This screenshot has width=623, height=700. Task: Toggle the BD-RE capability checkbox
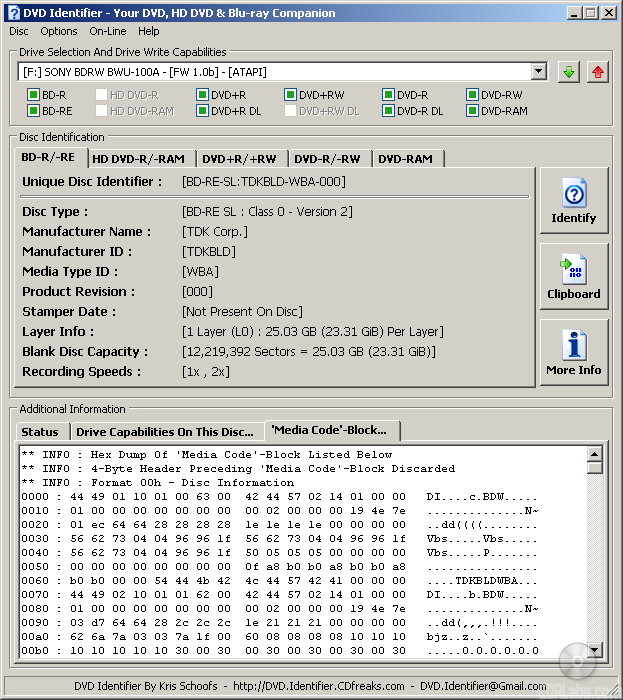(x=34, y=111)
